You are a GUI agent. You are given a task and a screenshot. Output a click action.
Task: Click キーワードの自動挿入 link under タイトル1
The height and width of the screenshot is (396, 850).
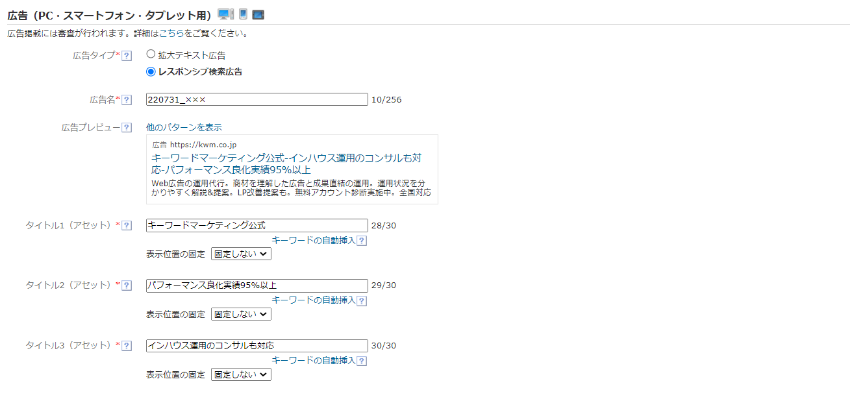pos(313,241)
